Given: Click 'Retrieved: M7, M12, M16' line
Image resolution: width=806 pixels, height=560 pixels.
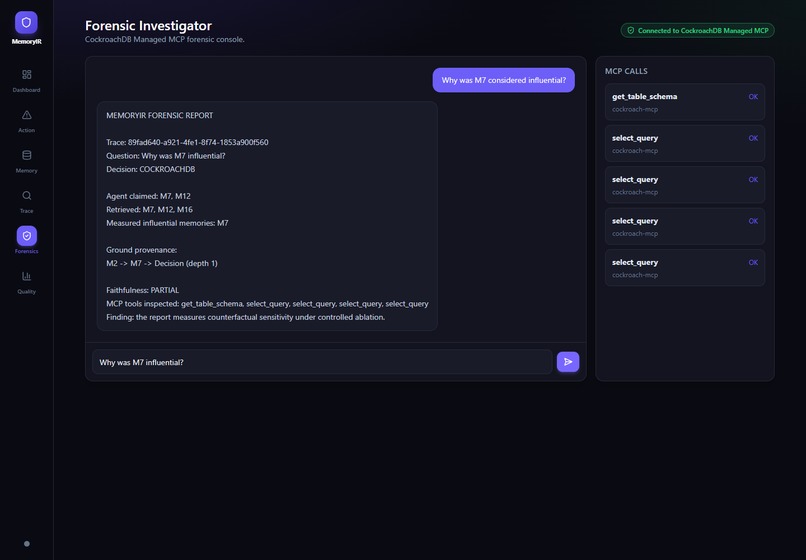Looking at the screenshot, I should pyautogui.click(x=150, y=209).
